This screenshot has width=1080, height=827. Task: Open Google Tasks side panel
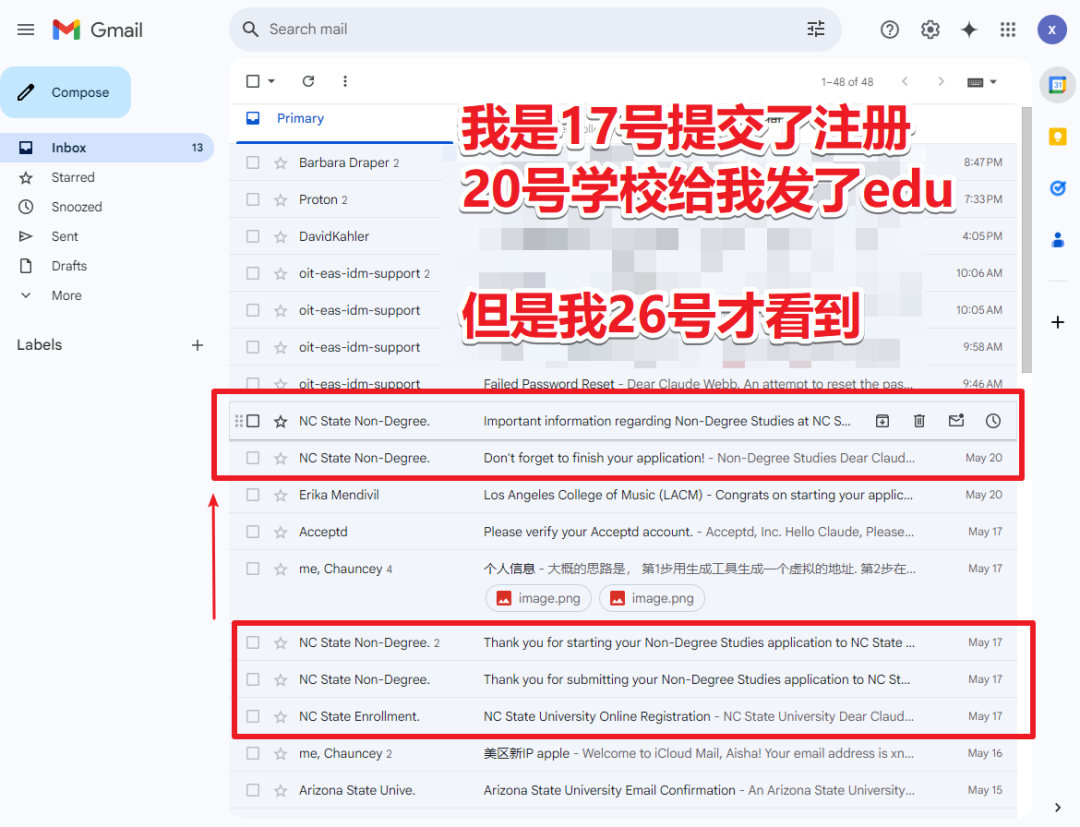pyautogui.click(x=1057, y=188)
